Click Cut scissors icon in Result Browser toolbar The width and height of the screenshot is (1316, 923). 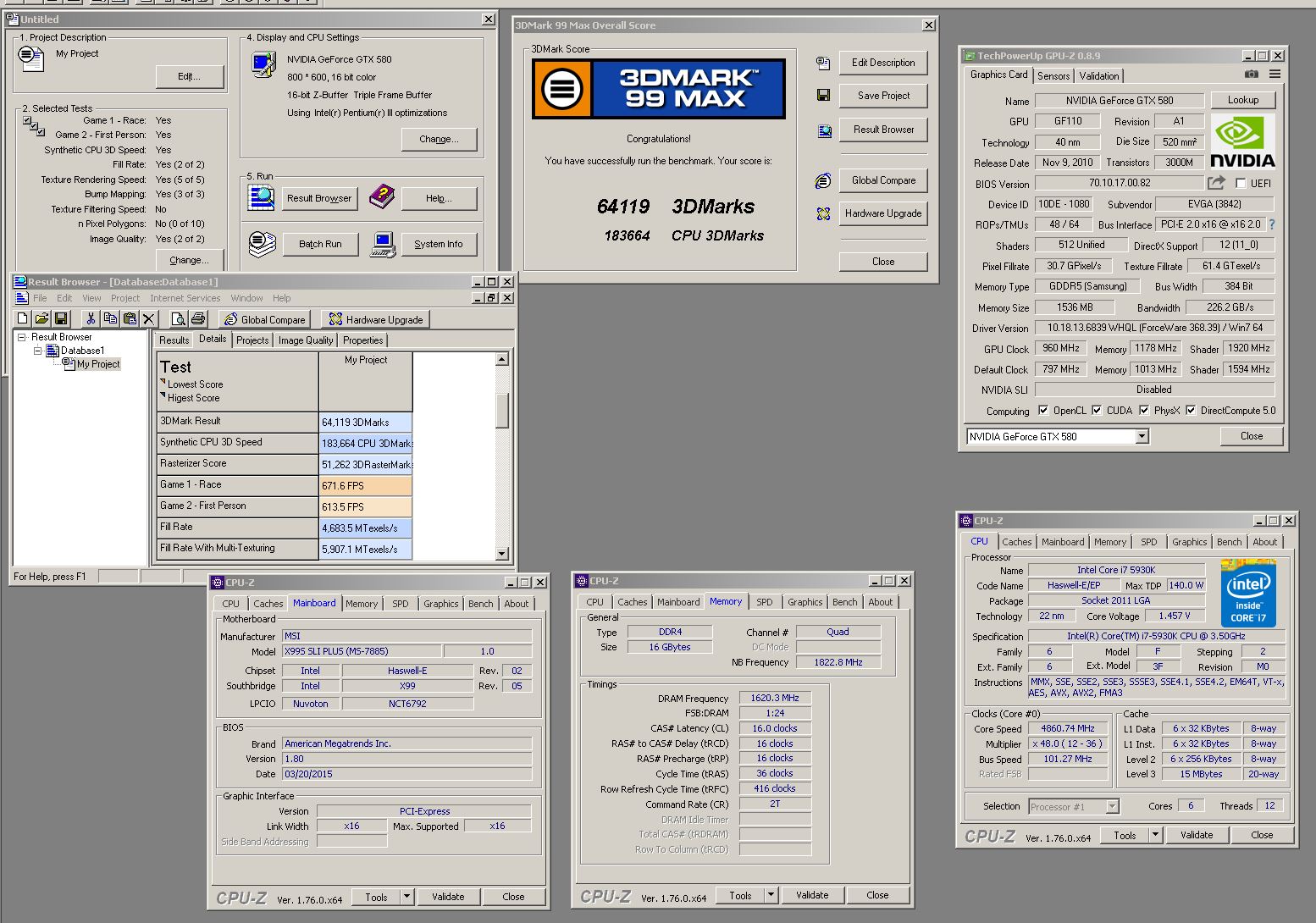[91, 319]
